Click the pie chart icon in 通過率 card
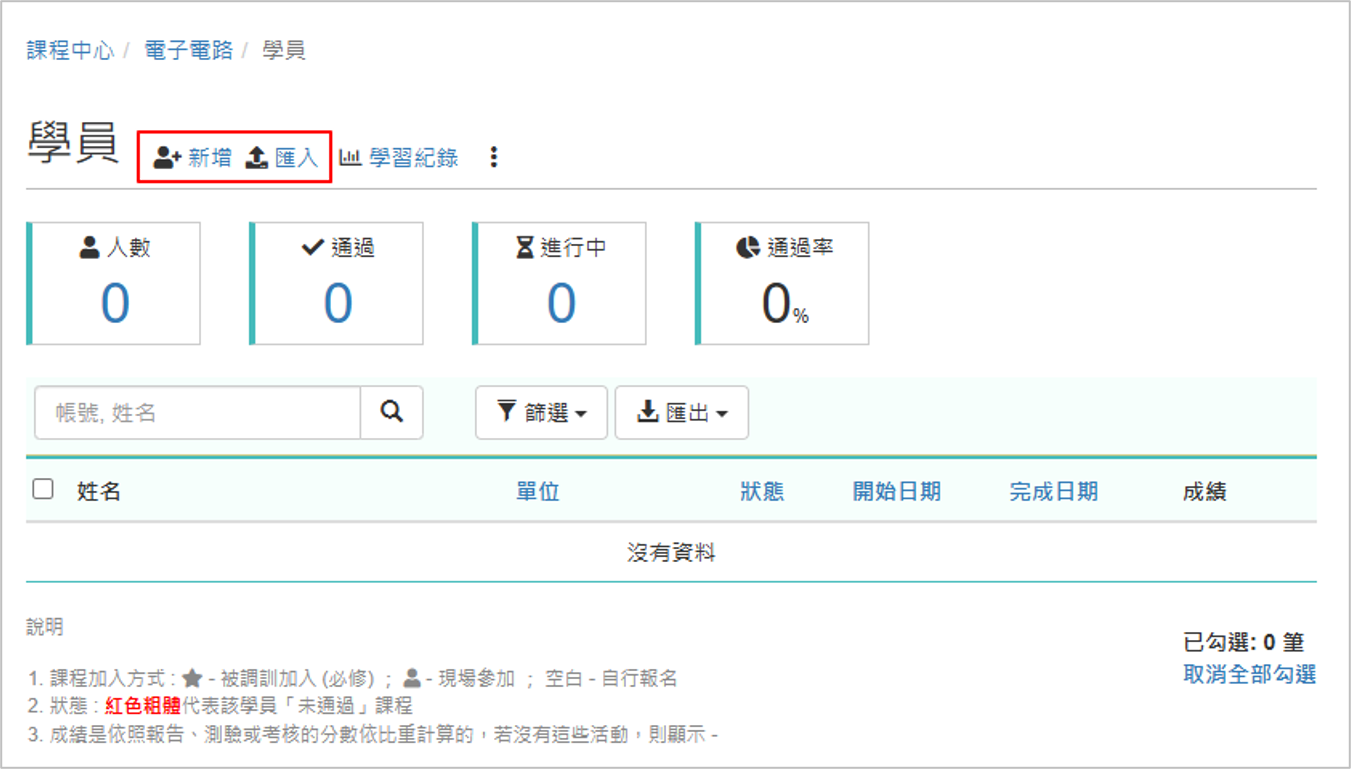Screen dimensions: 1351x769 [748, 247]
